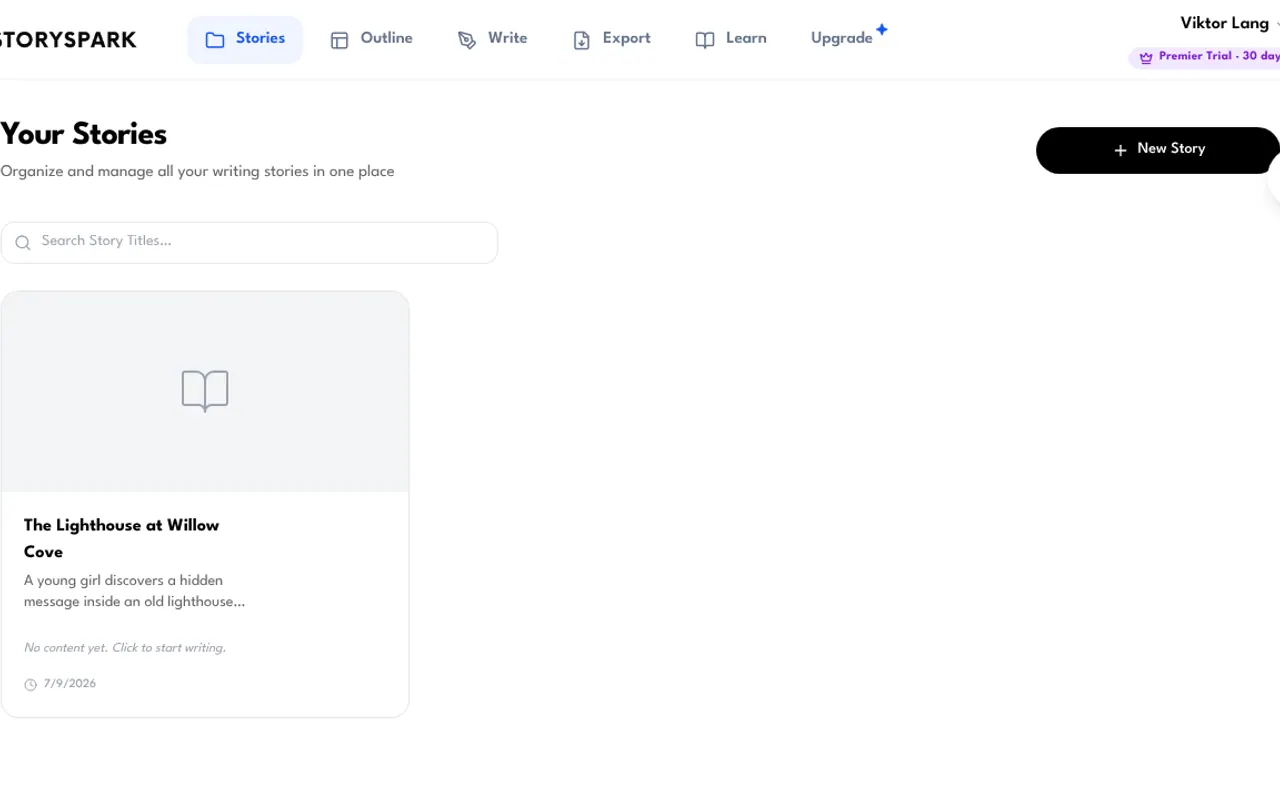Image resolution: width=1280 pixels, height=800 pixels.
Task: Click the book placeholder icon on story card
Action: point(205,391)
